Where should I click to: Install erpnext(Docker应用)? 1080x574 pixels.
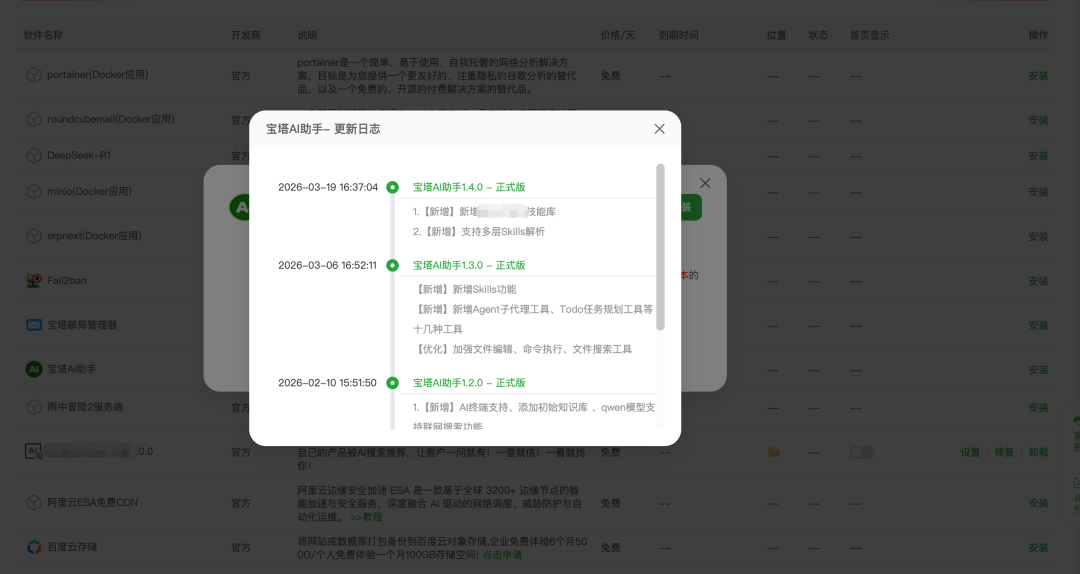click(x=1038, y=236)
